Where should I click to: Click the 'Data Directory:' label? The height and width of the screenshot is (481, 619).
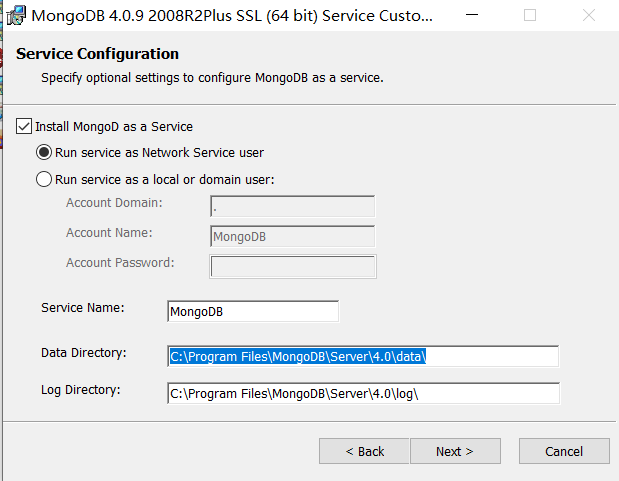(x=84, y=353)
